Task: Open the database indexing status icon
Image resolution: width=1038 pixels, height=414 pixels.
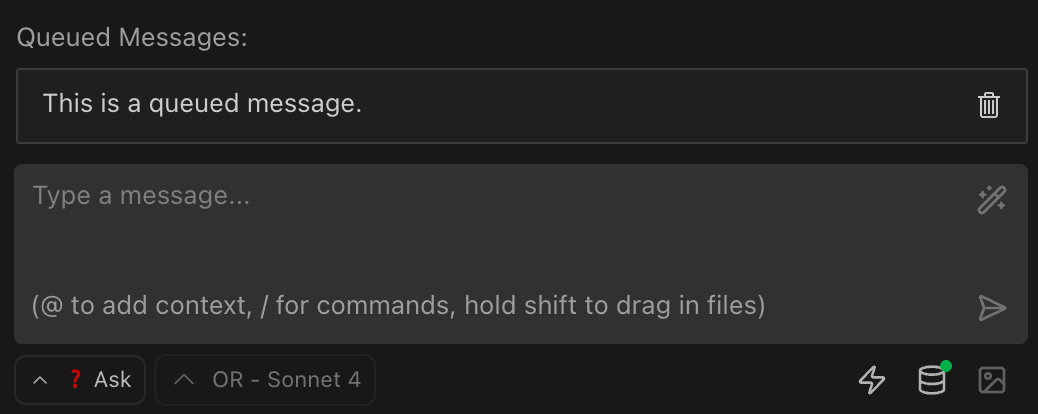Action: click(931, 381)
